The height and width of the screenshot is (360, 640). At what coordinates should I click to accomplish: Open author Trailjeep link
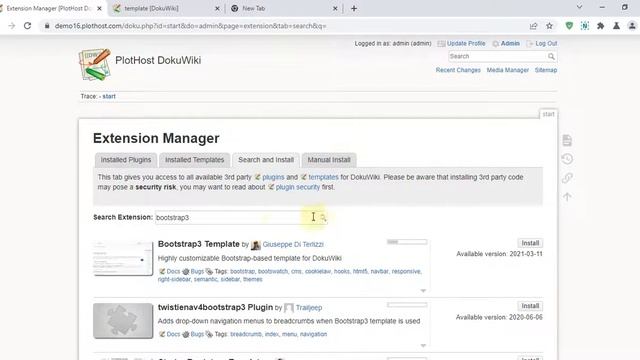(309, 308)
